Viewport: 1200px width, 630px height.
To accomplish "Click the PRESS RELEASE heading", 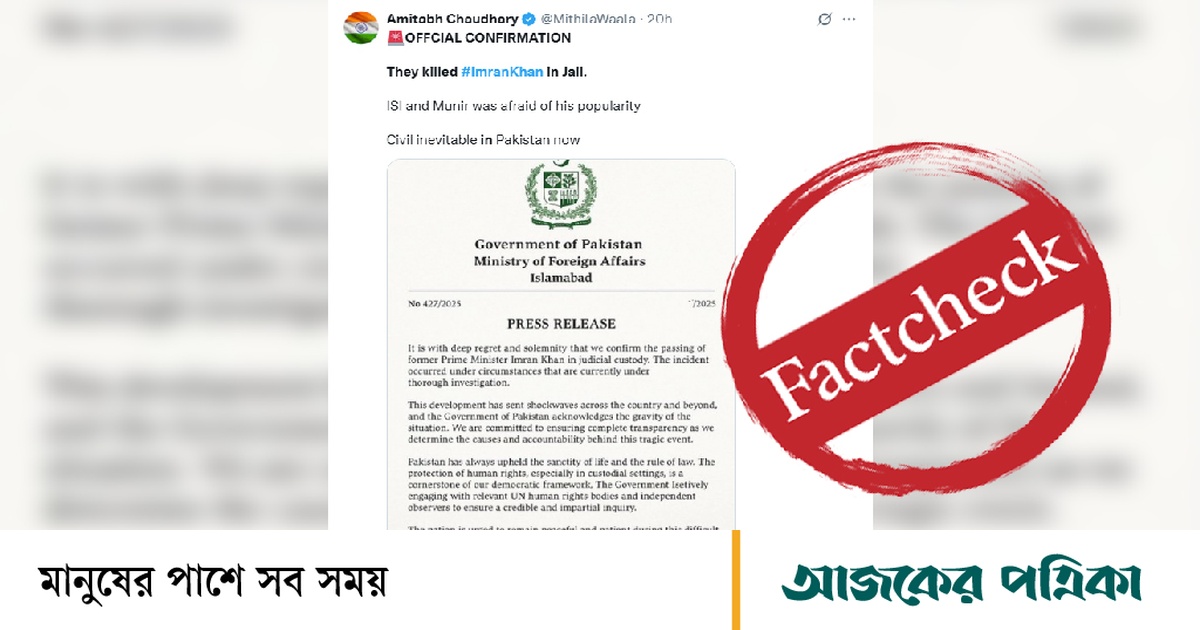I will tap(561, 324).
